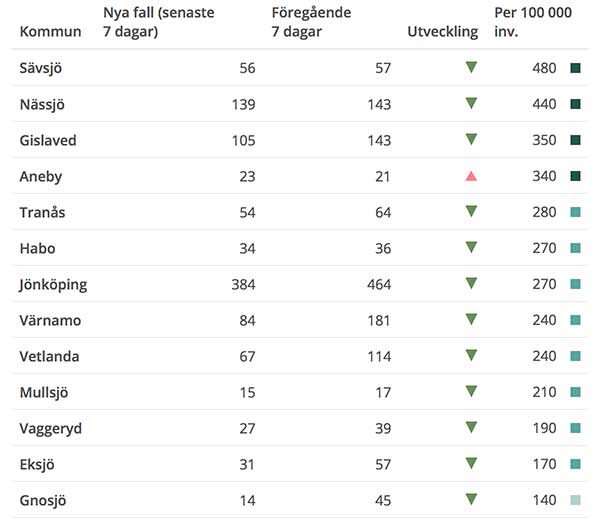607x528 pixels.
Task: Sort by Föregående 7 dagar column header
Action: (311, 22)
